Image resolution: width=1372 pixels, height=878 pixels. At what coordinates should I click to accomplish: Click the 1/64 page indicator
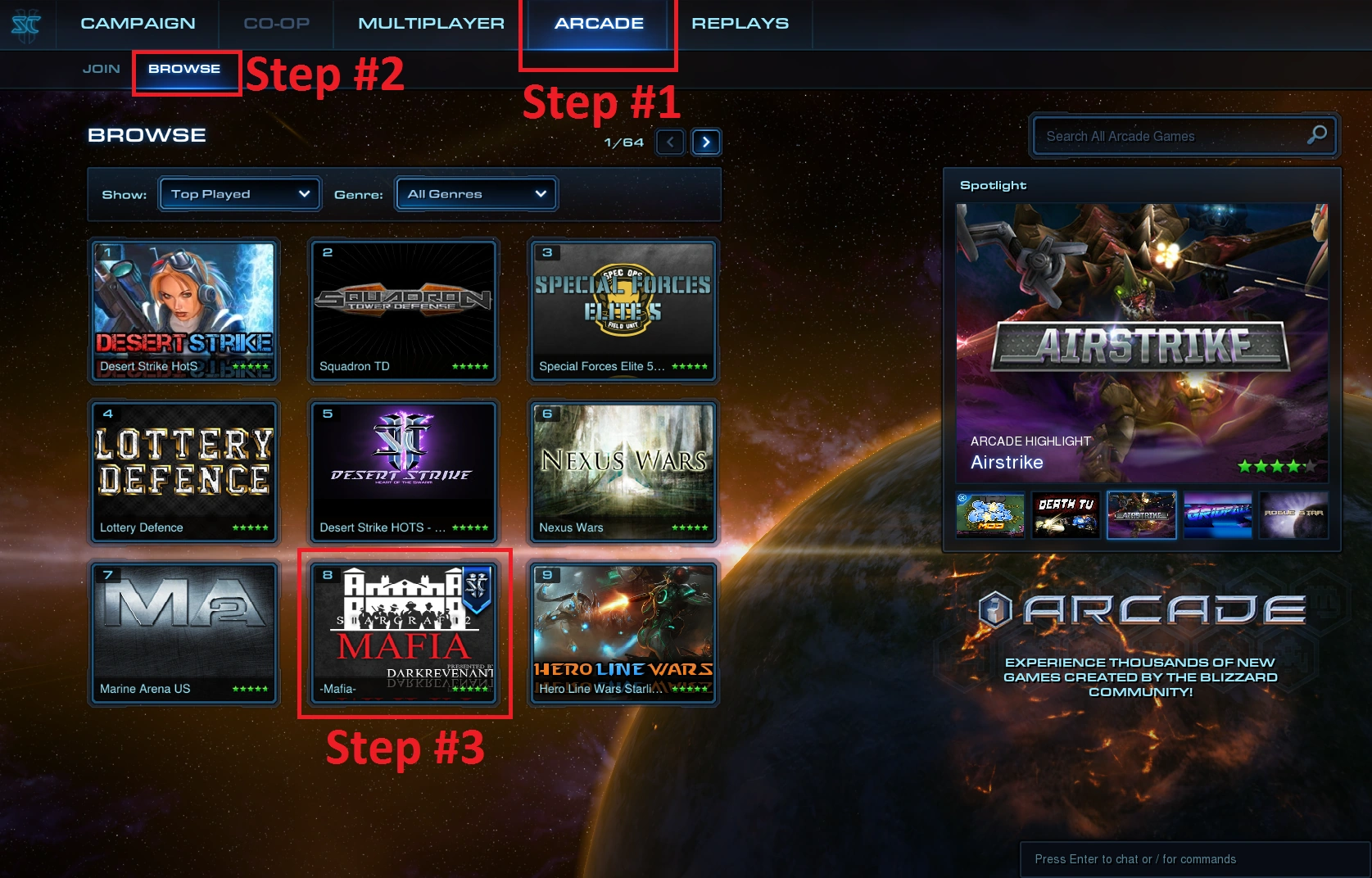coord(623,143)
